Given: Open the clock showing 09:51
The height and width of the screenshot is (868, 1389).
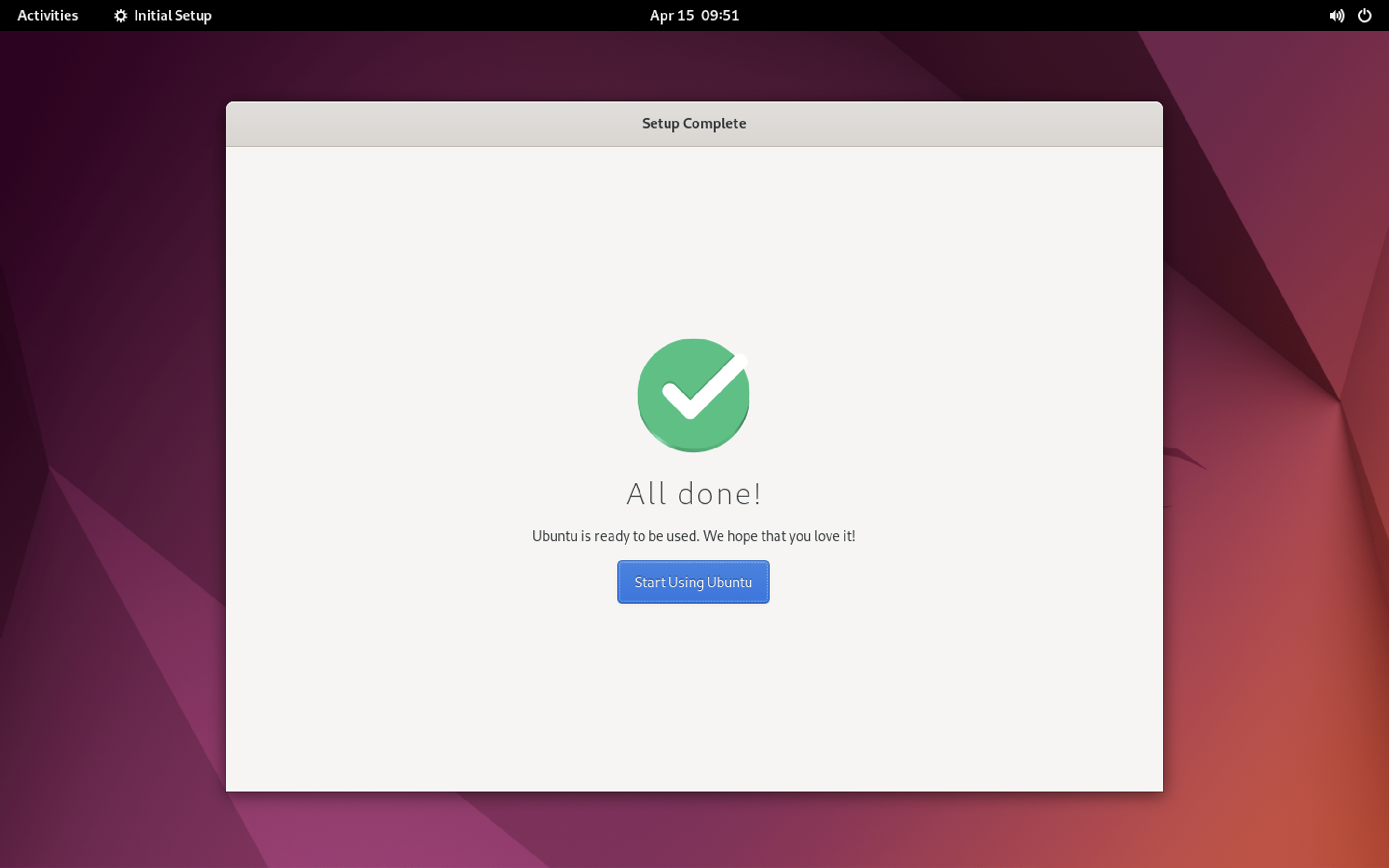Looking at the screenshot, I should (x=720, y=15).
